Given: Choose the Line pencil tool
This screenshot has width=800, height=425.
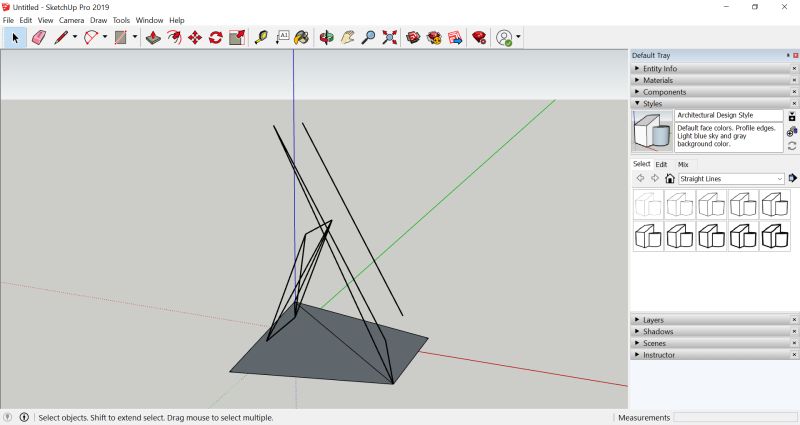Looking at the screenshot, I should point(61,38).
